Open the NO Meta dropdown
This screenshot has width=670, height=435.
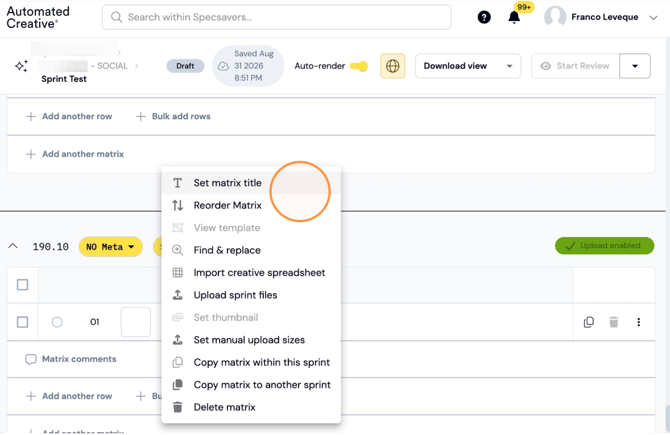coord(111,247)
